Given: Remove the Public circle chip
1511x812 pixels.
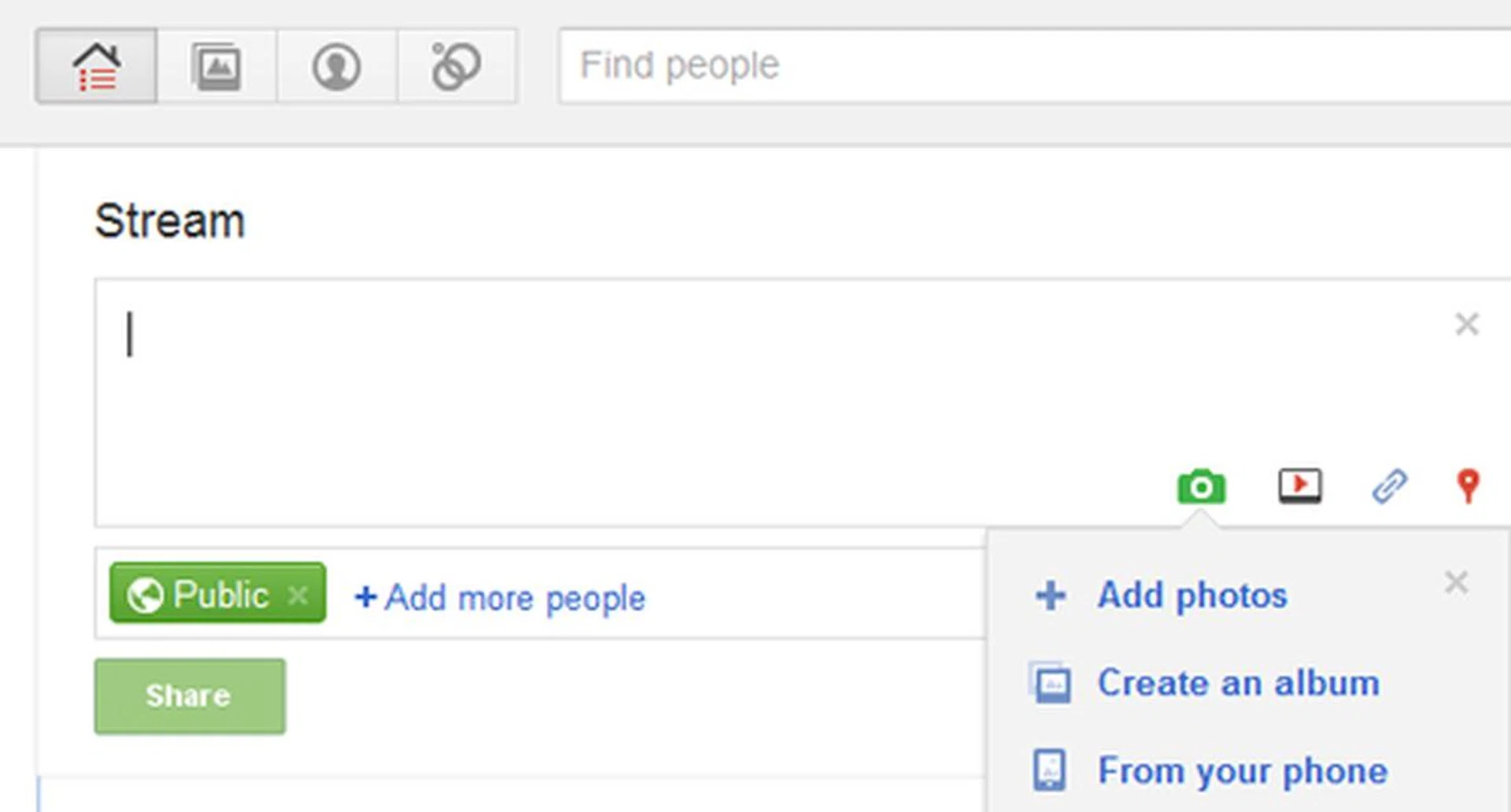Looking at the screenshot, I should tap(298, 595).
